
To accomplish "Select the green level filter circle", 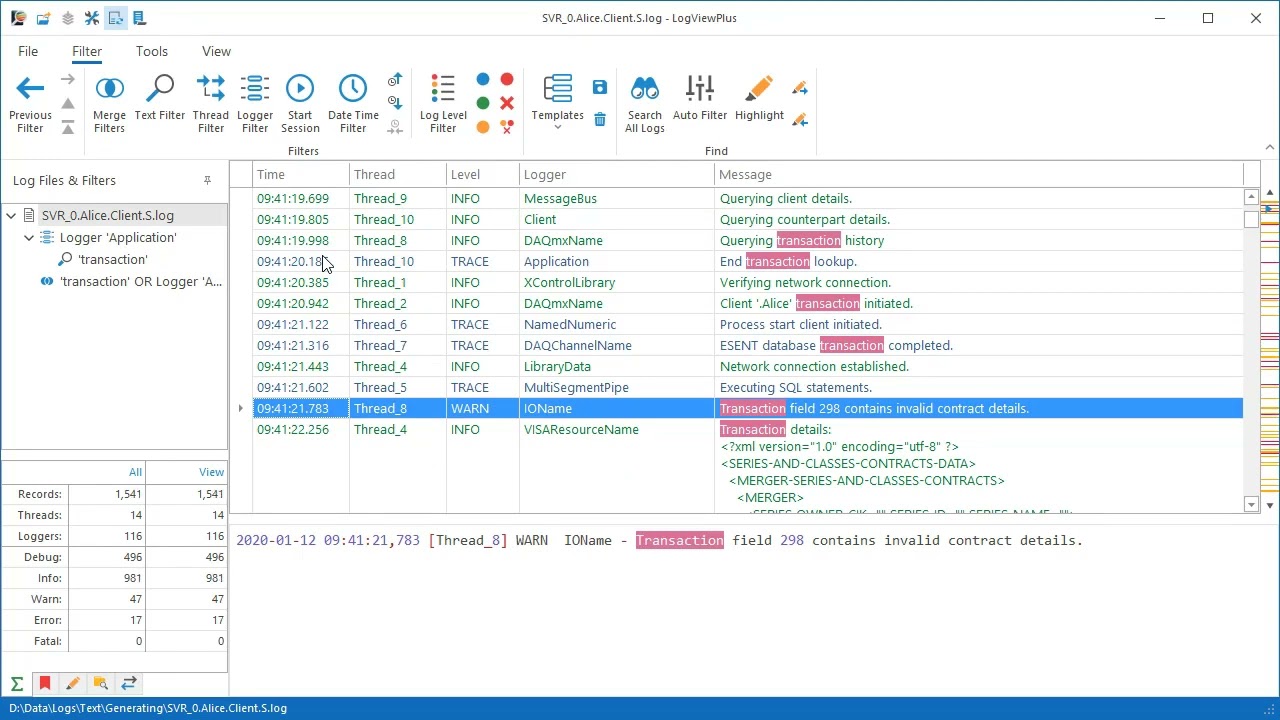I will 483,103.
